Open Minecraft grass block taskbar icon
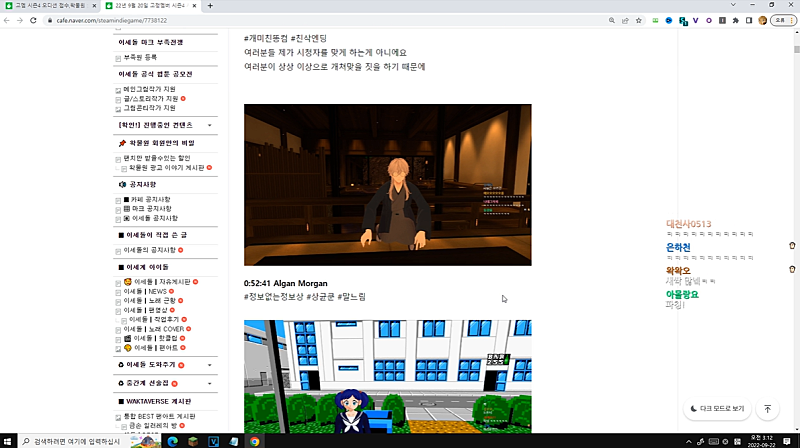This screenshot has width=800, height=448. [x=193, y=441]
